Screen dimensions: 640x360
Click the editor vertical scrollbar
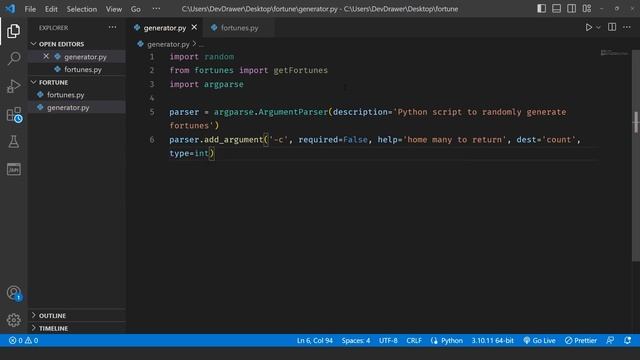point(636,155)
